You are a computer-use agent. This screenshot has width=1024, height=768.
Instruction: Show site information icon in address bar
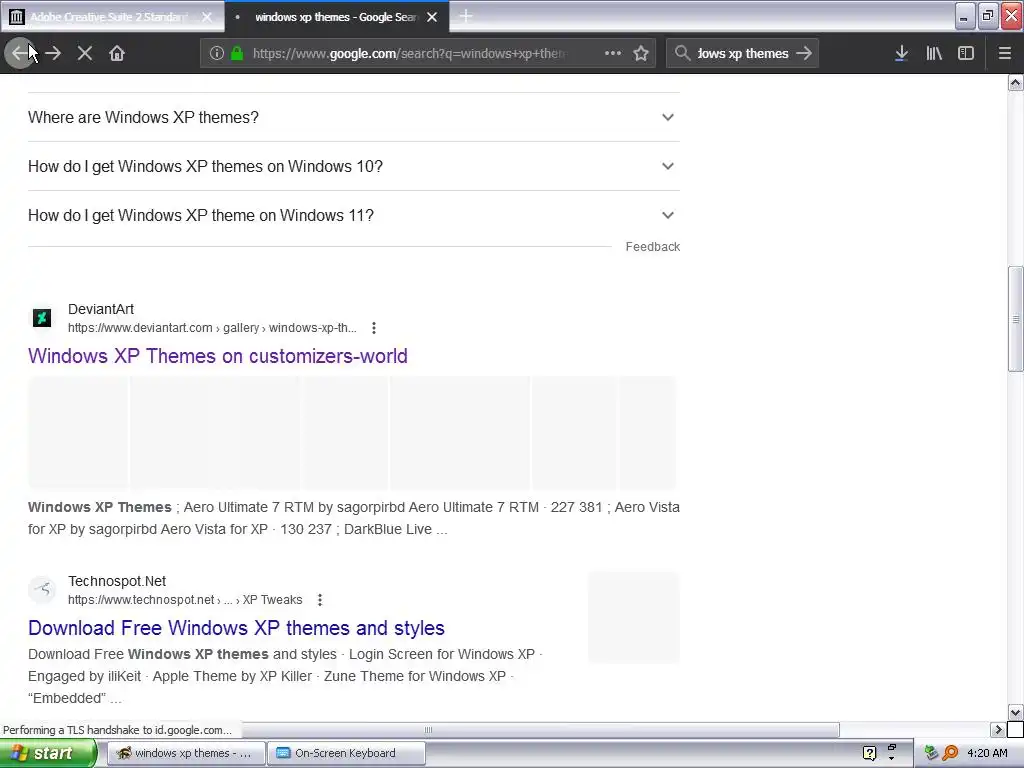pyautogui.click(x=217, y=54)
